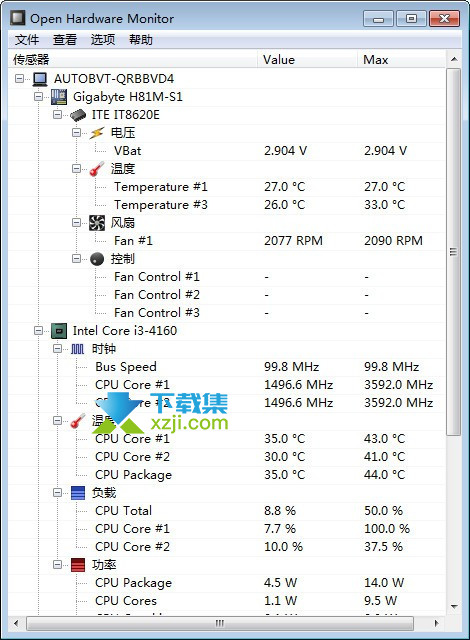This screenshot has height=640, width=470.
Task: Select the CPU Total load row
Action: [227, 511]
